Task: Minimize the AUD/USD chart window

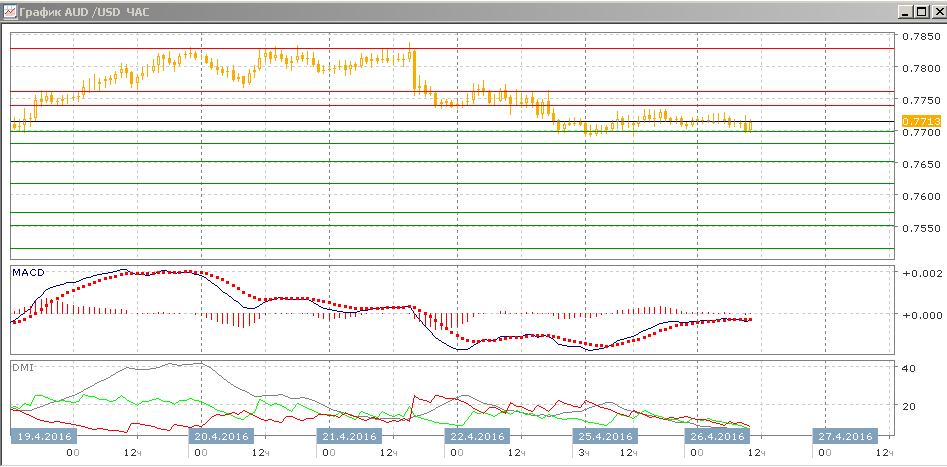Action: pos(905,12)
